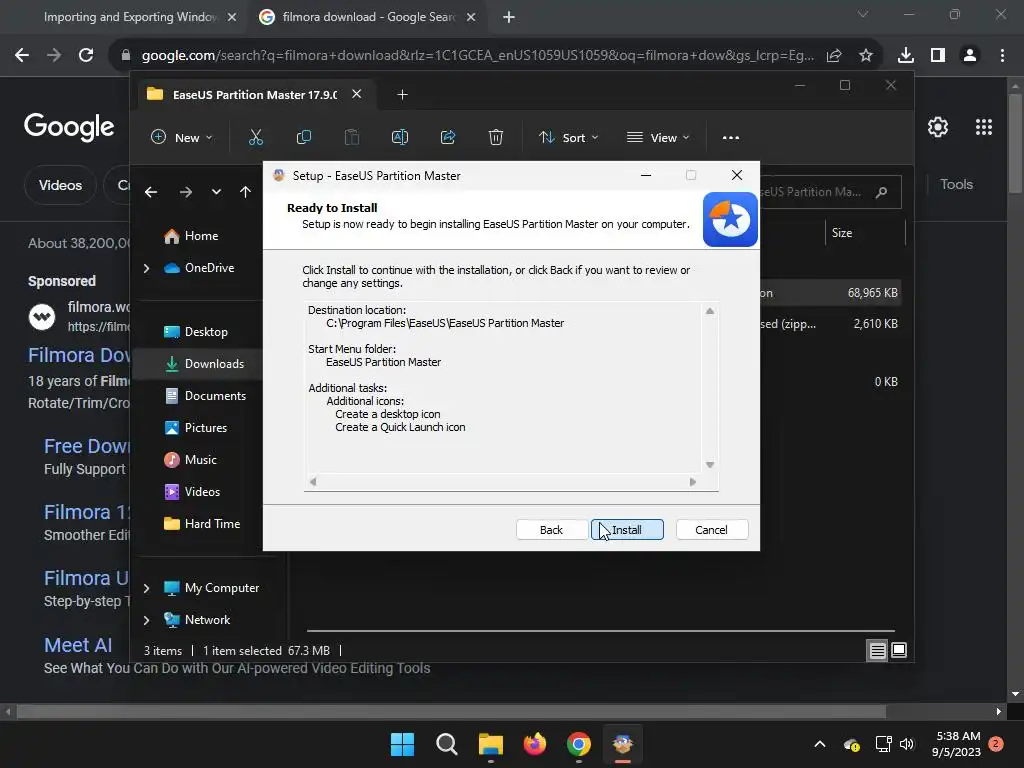Expand the Network node
This screenshot has width=1024, height=768.
point(146,620)
